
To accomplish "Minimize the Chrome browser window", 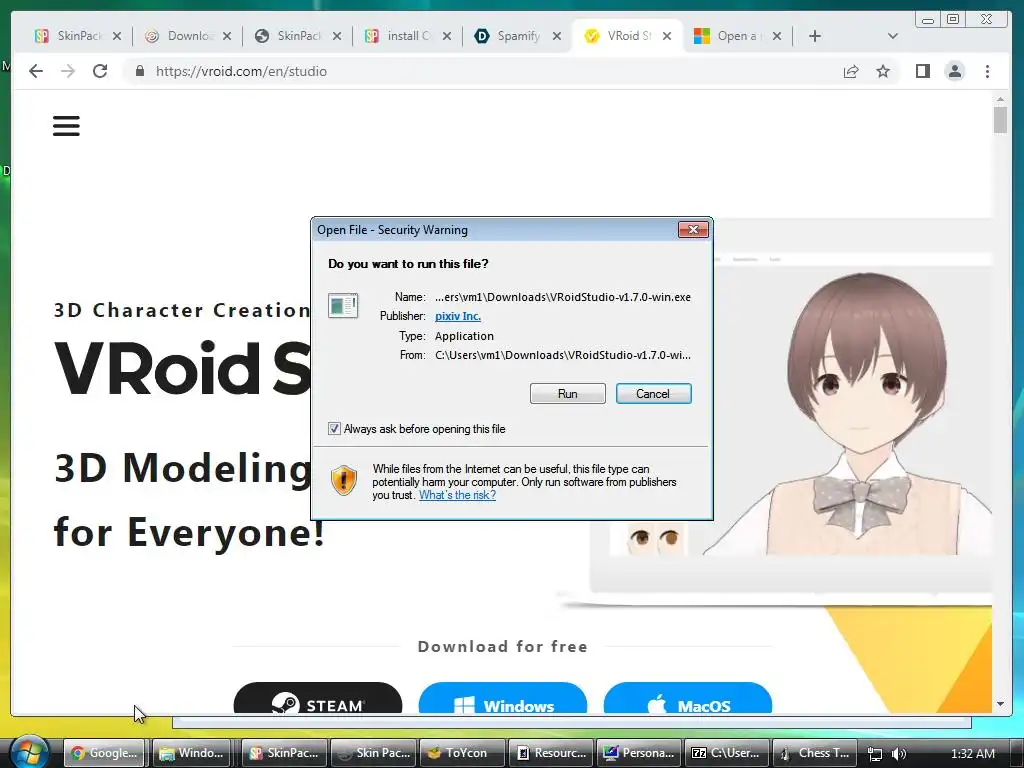I will coord(927,20).
